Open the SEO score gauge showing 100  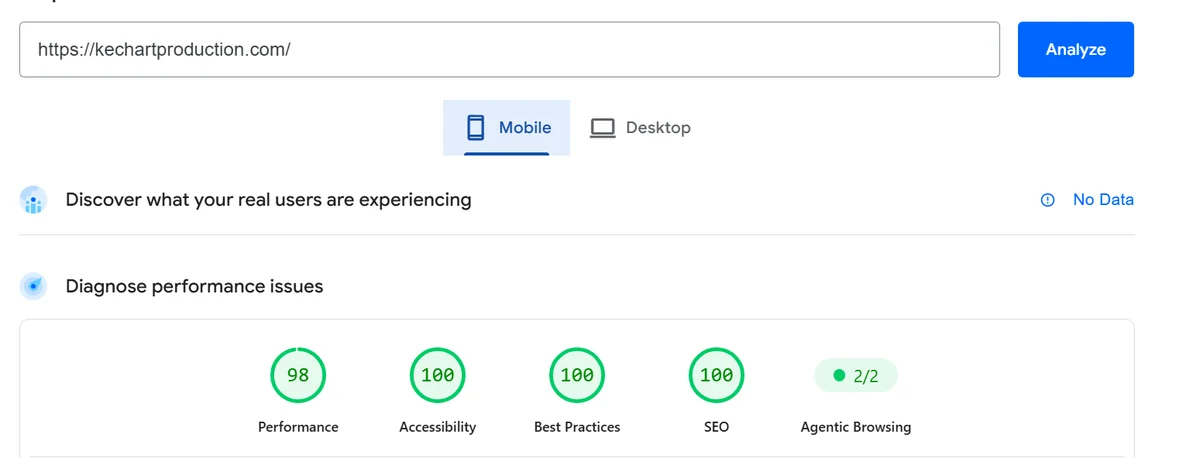pyautogui.click(x=716, y=375)
